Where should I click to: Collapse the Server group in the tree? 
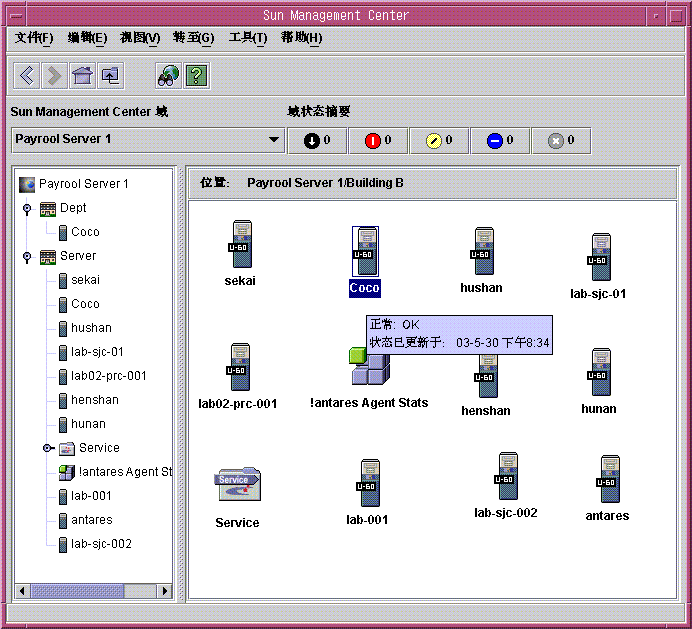pos(27,256)
